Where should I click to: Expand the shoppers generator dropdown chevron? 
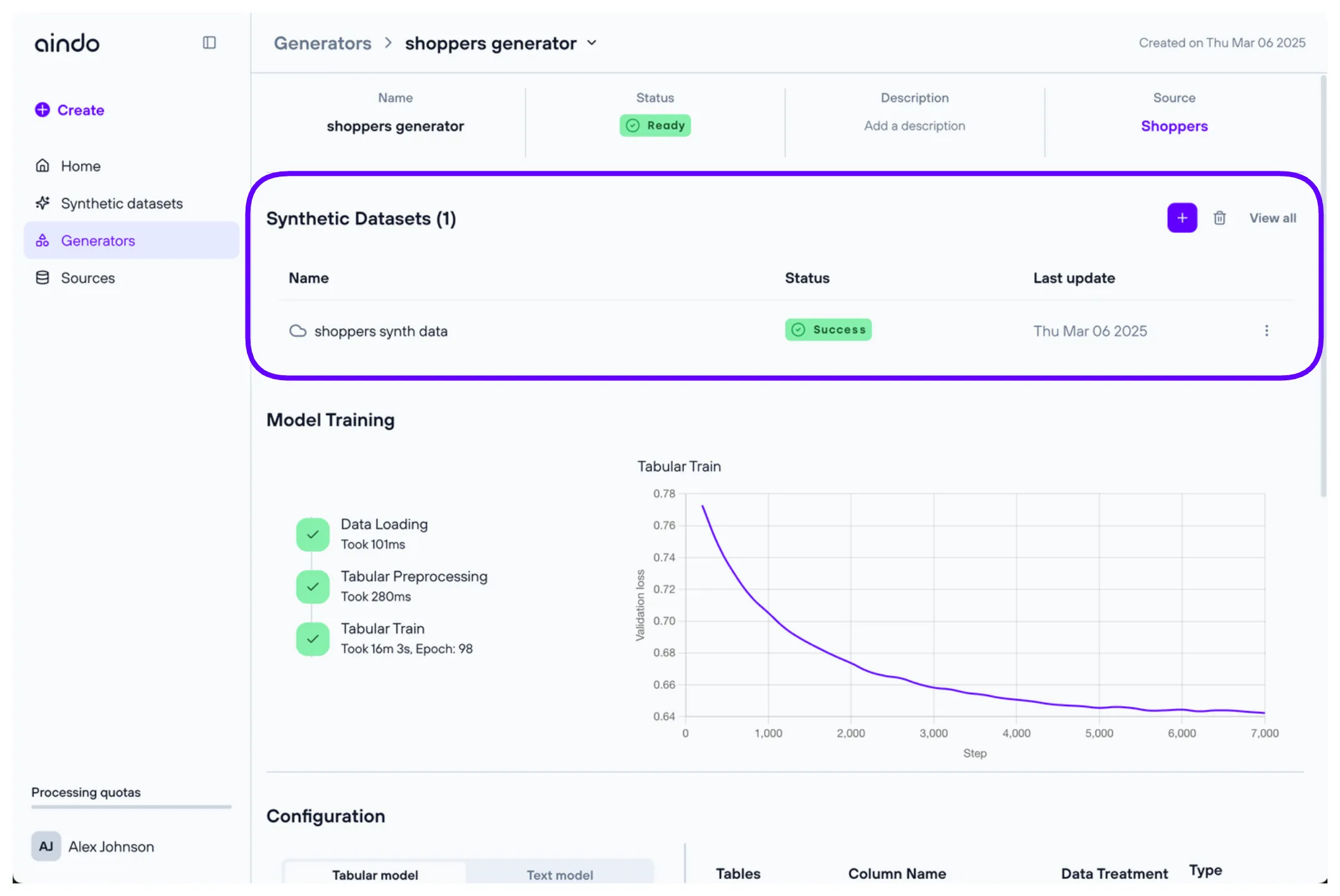pos(592,43)
